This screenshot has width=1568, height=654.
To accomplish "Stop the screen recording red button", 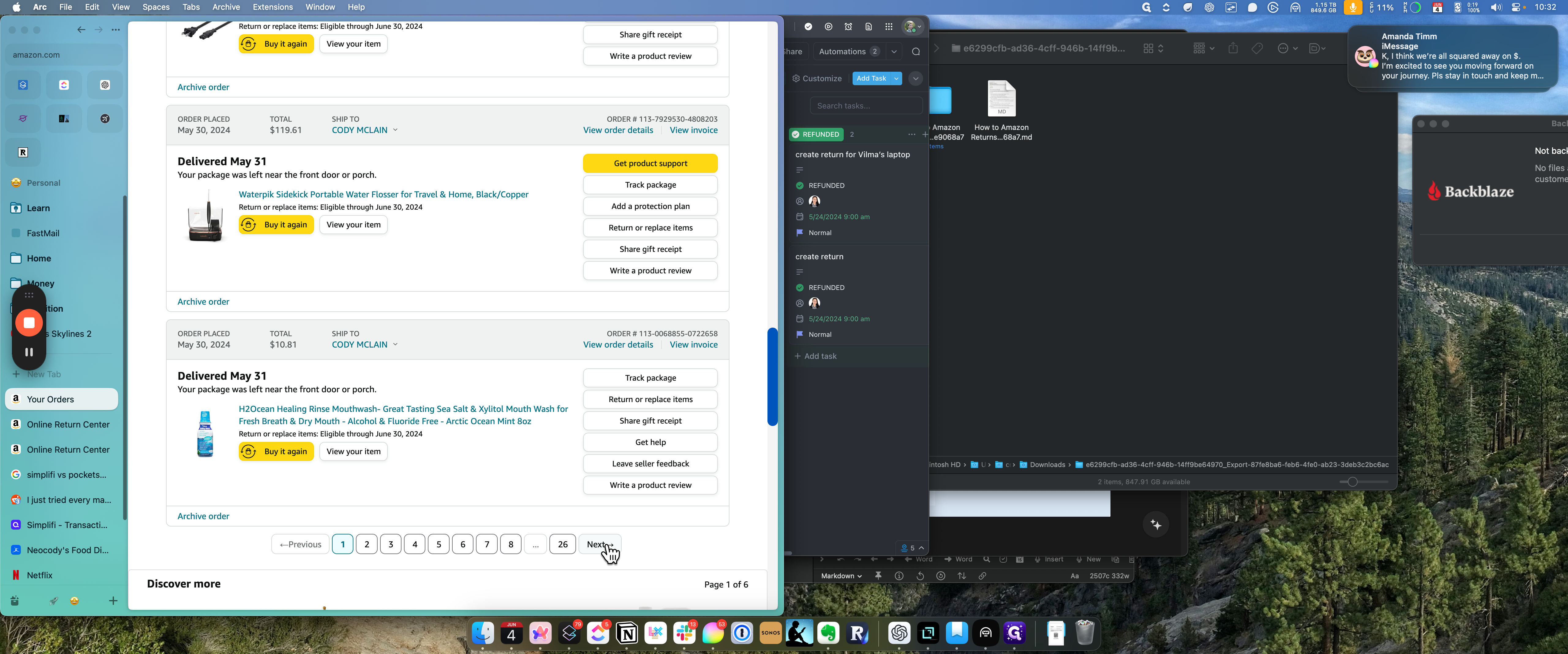I will (x=28, y=323).
